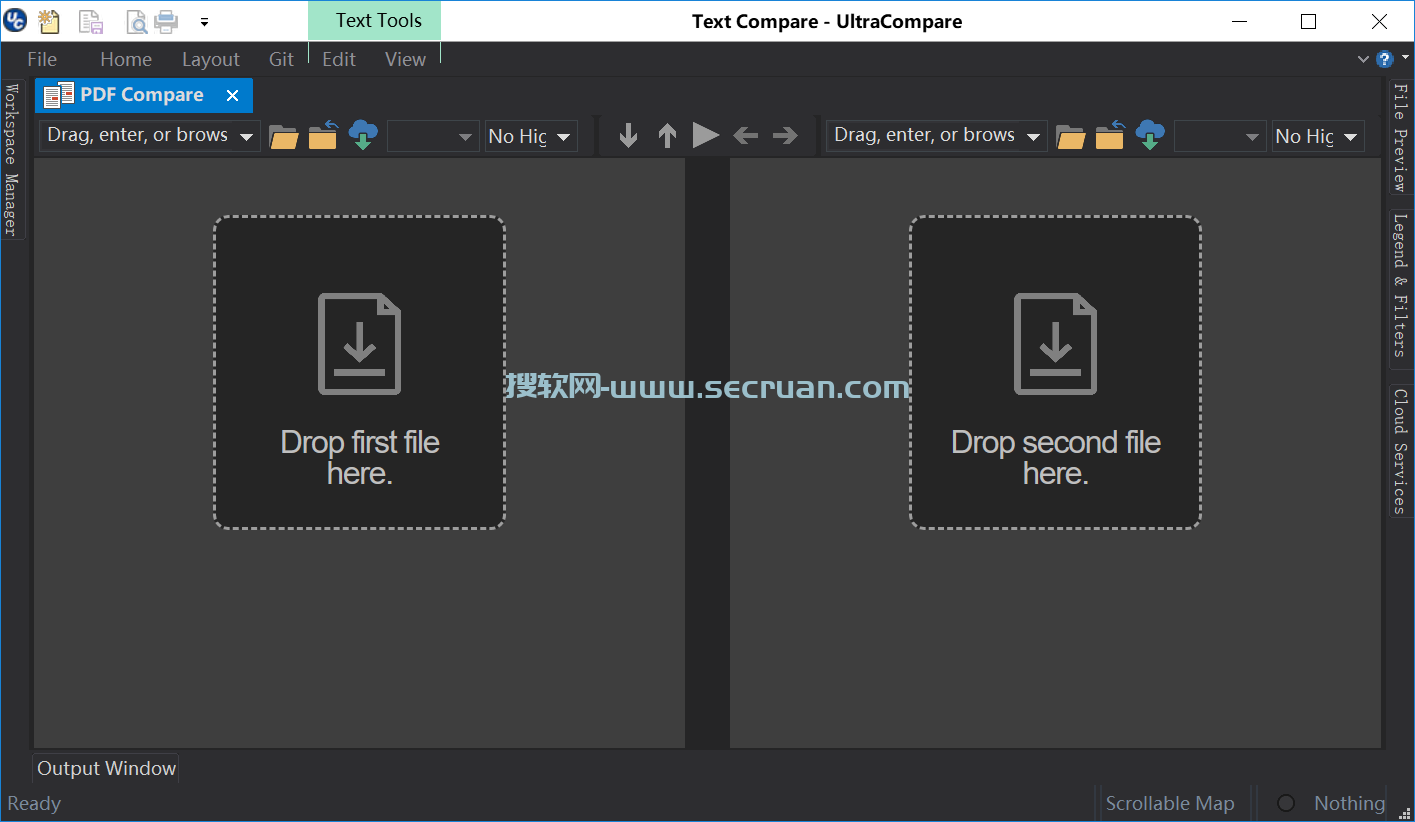Click right folder icon with blue arrow
Viewport: 1415px width, 822px height.
pos(1110,136)
